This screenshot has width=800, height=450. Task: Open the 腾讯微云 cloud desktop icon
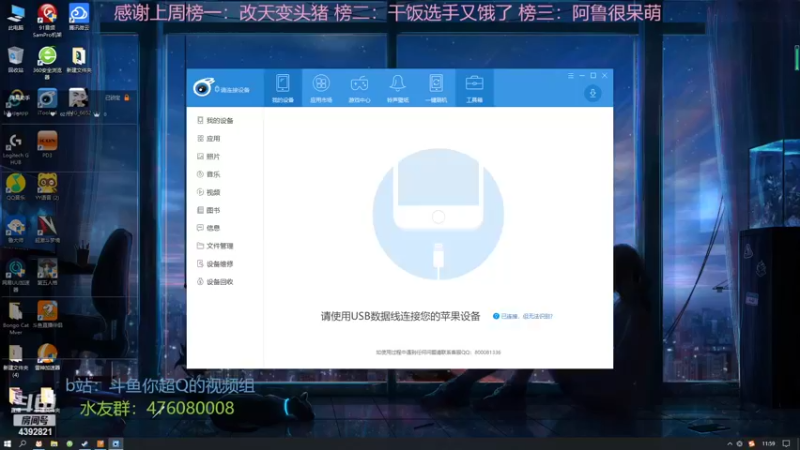tap(79, 17)
